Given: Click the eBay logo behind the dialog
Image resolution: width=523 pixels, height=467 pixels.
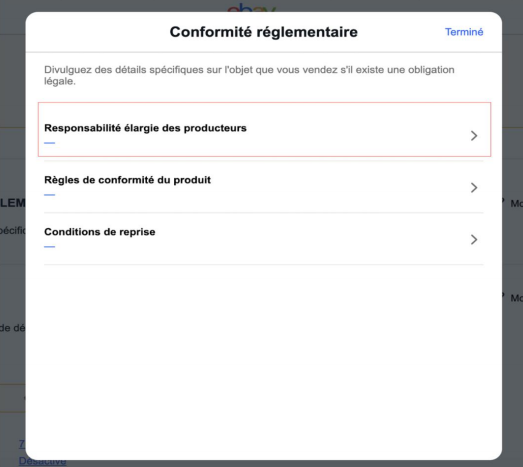Looking at the screenshot, I should 251,7.
